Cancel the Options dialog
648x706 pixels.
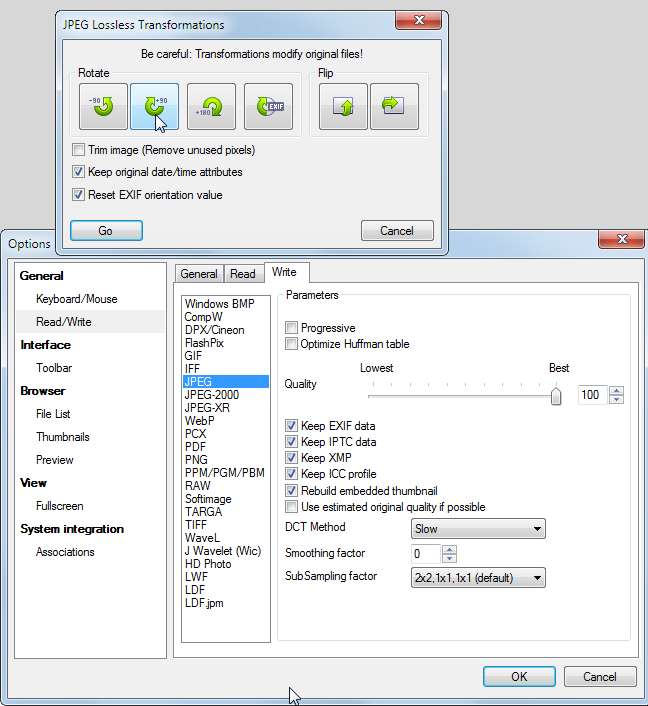tap(600, 676)
